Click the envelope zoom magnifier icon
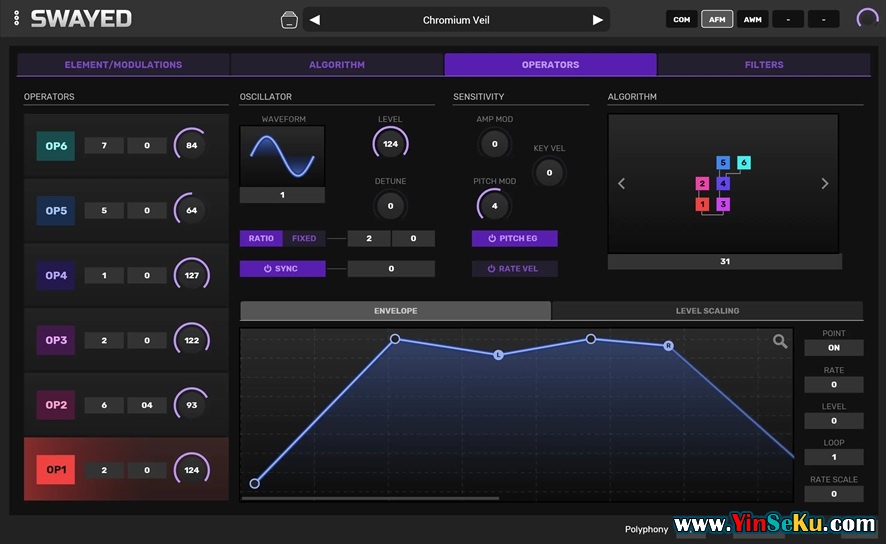886x544 pixels. 780,342
